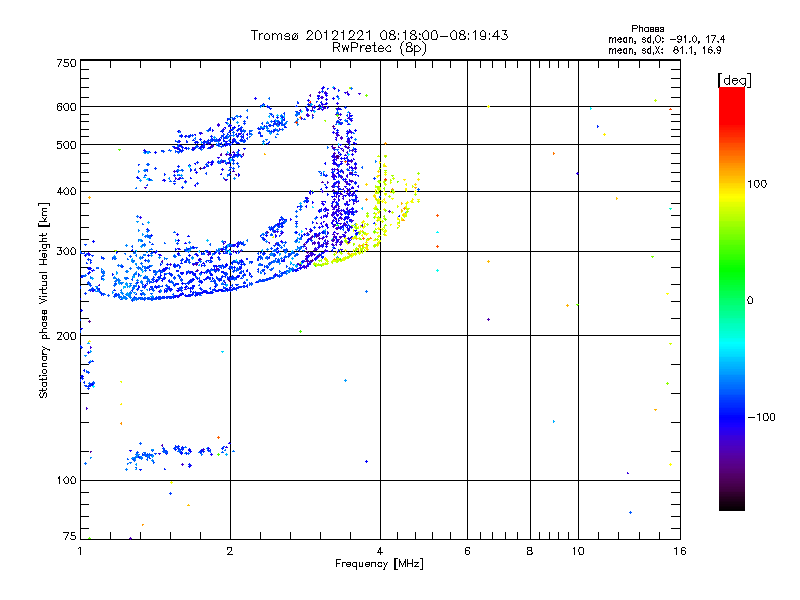
Task: Click the "4" tick label on the frequency axis
Action: (380, 551)
